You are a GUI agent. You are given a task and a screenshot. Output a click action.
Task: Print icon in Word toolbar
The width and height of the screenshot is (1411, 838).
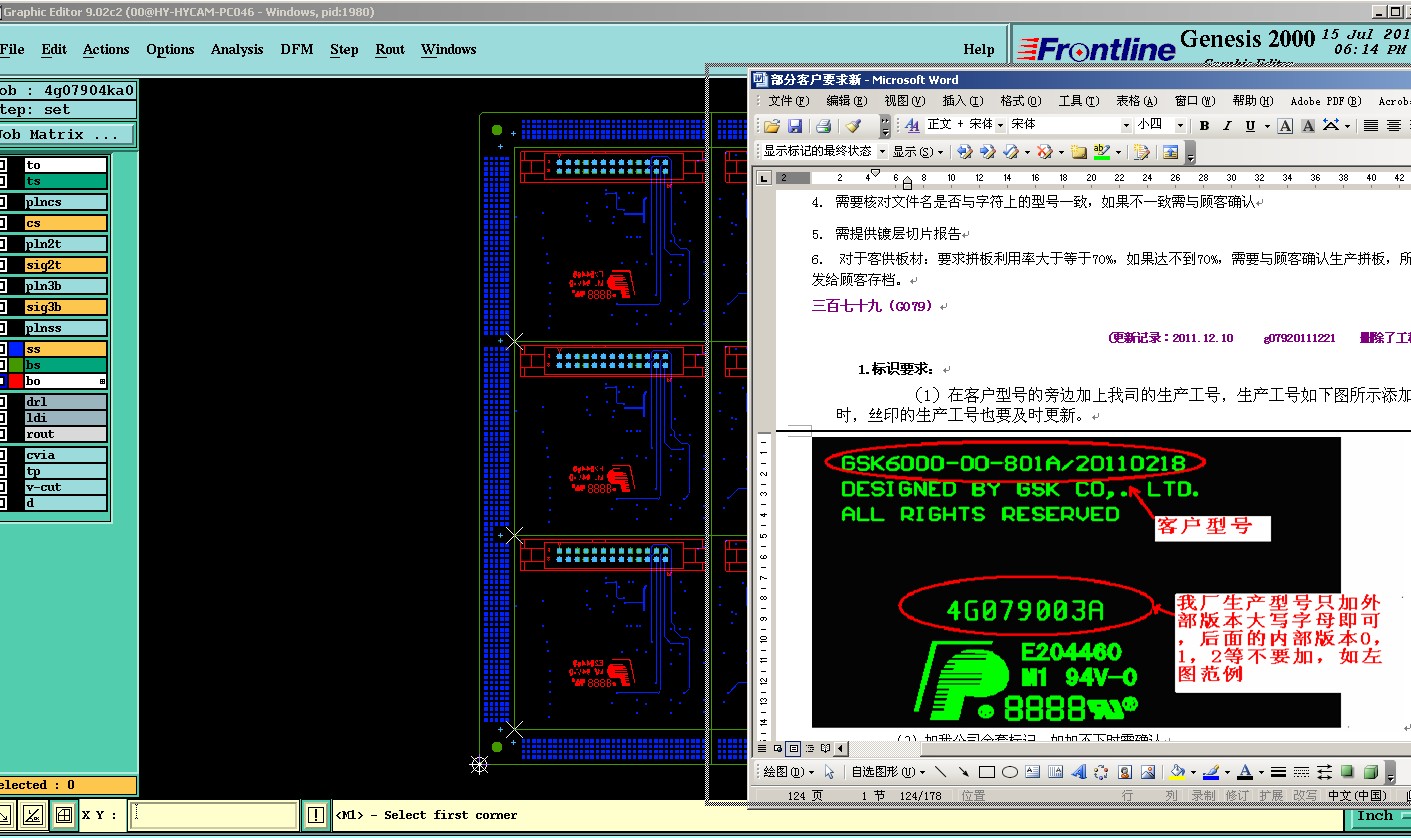tap(823, 125)
